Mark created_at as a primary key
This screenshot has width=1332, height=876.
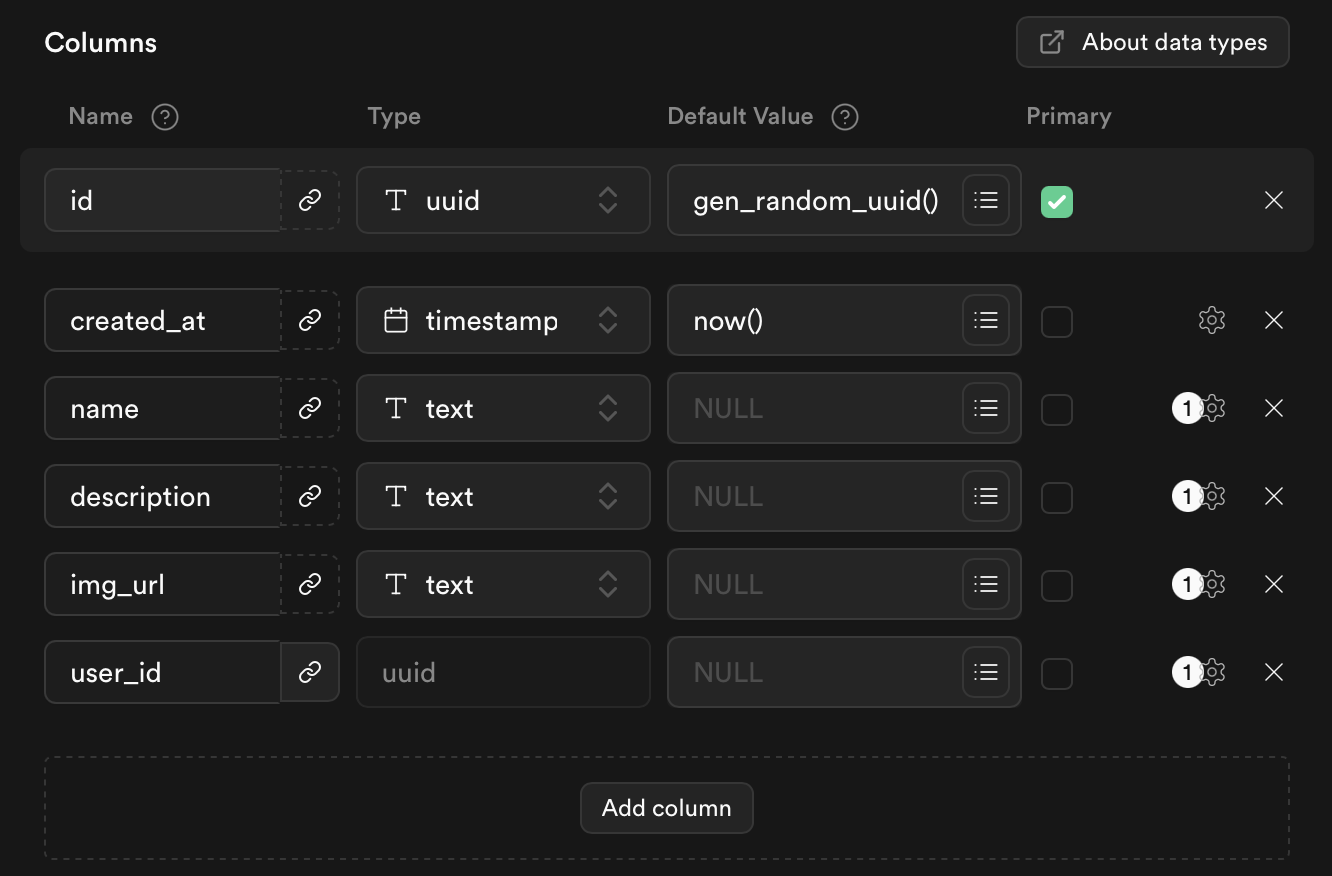pos(1057,320)
